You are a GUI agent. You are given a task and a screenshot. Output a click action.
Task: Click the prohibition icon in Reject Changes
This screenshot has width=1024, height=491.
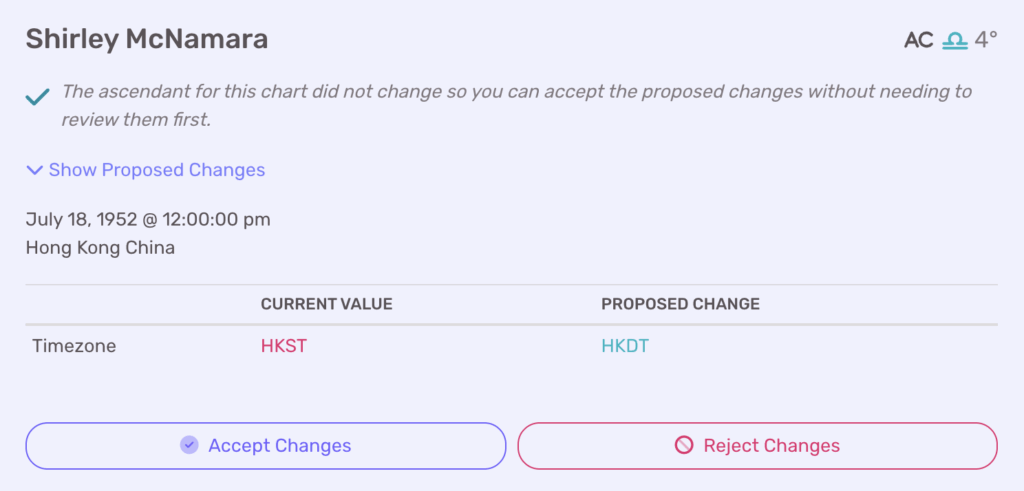click(684, 445)
